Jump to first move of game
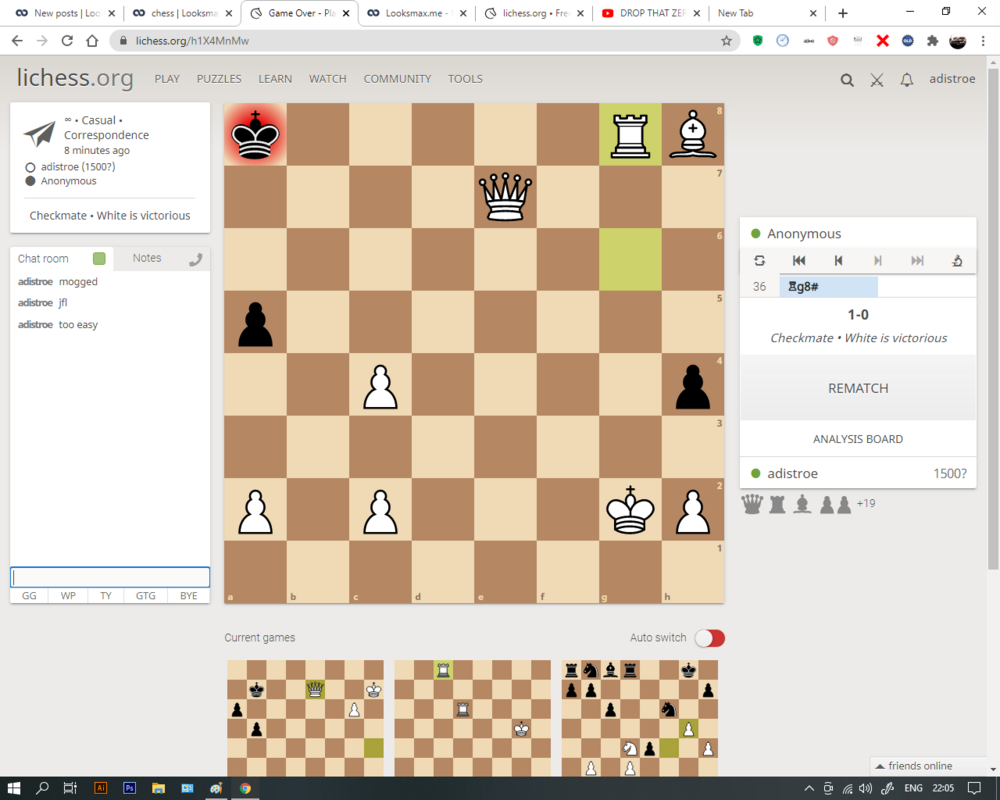 click(x=799, y=260)
